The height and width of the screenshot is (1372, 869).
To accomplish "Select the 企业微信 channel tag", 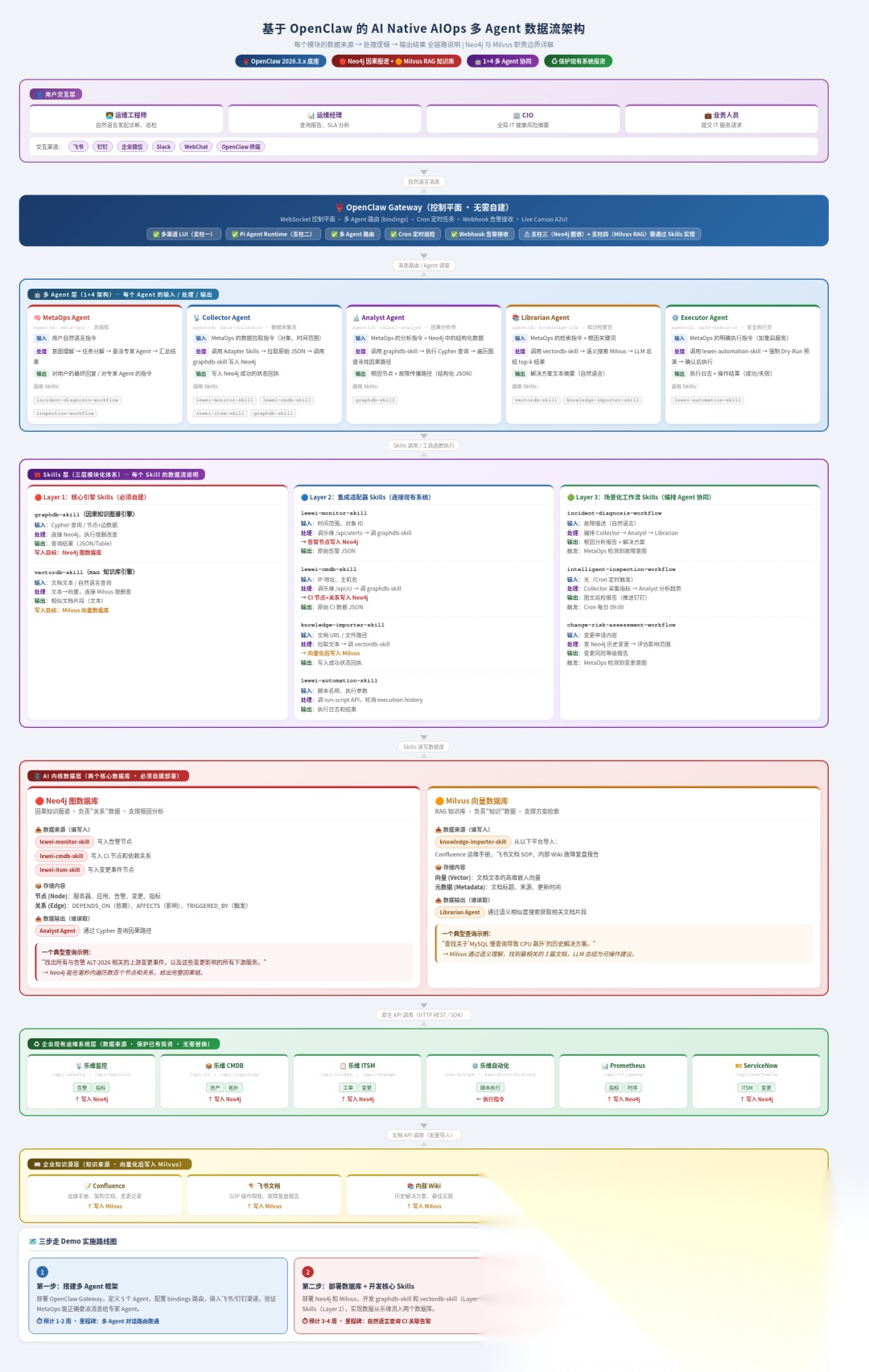I will click(x=132, y=147).
